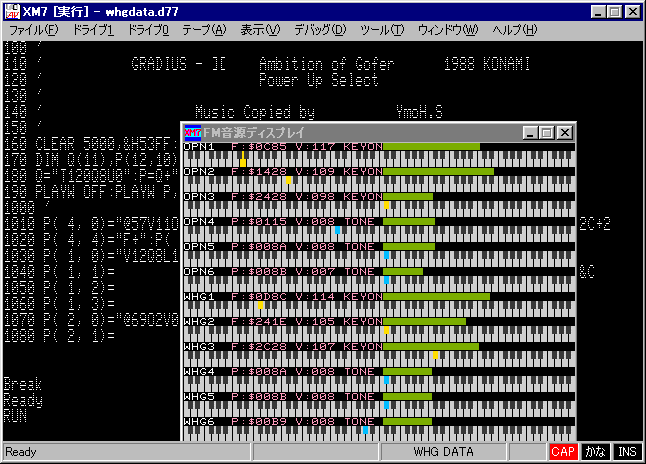Click the 'Break' message in emulator screen
This screenshot has height=464, width=646.
(x=23, y=384)
